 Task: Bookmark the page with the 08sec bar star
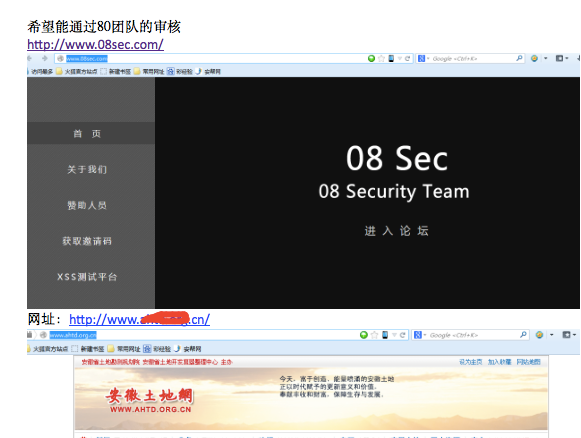point(381,59)
